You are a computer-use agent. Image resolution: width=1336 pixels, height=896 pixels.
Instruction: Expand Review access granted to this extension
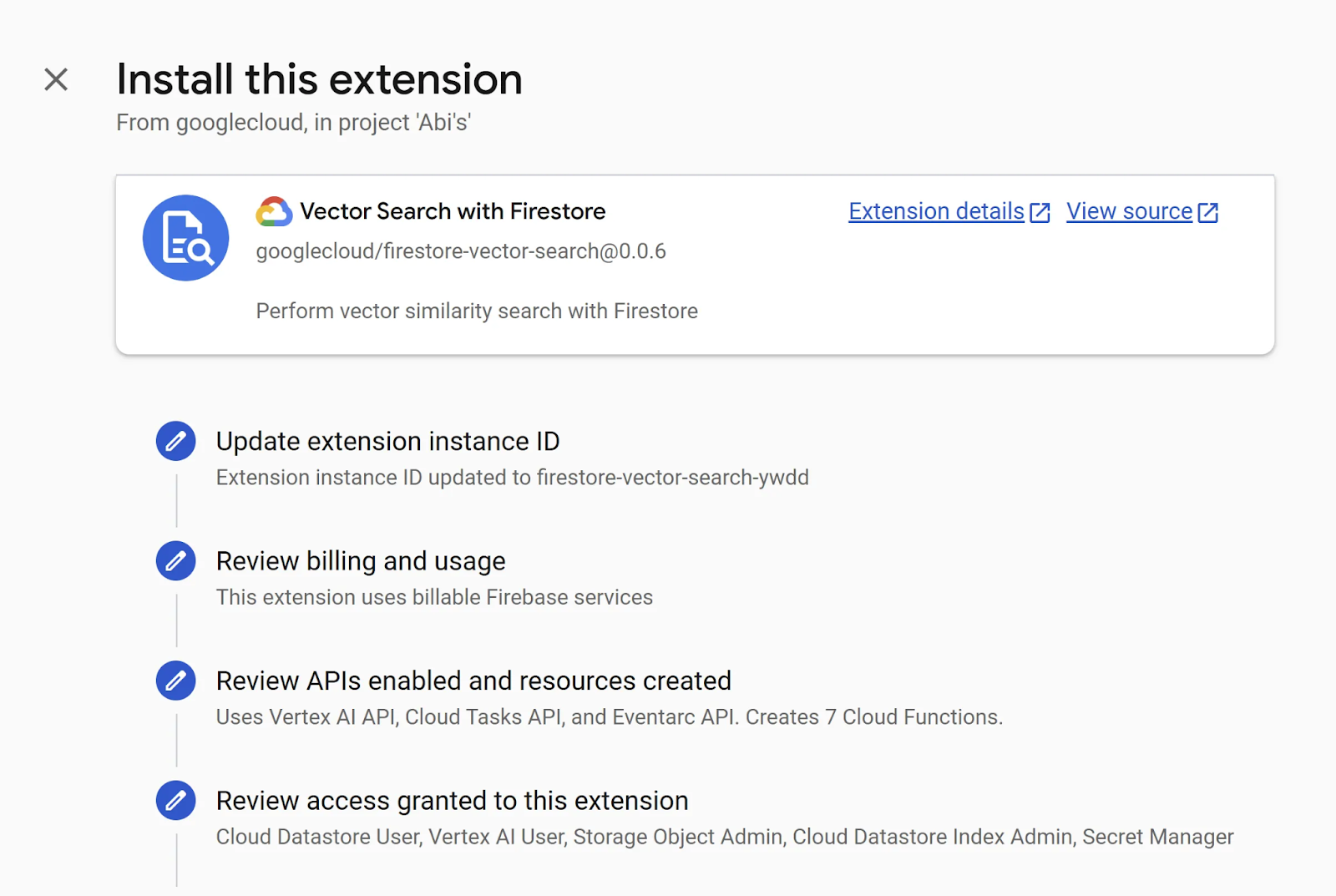[x=452, y=801]
